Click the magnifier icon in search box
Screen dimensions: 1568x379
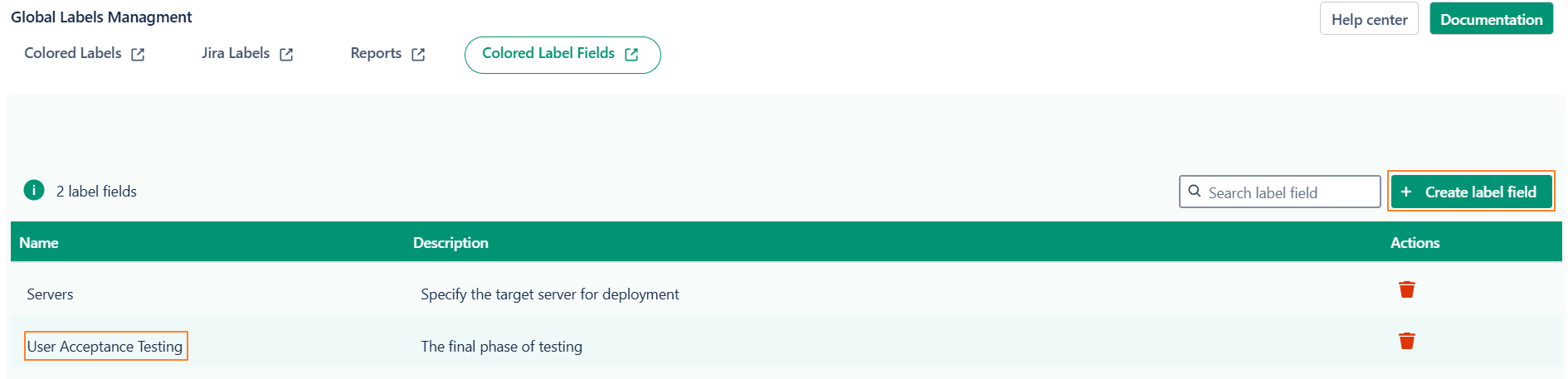[1195, 192]
